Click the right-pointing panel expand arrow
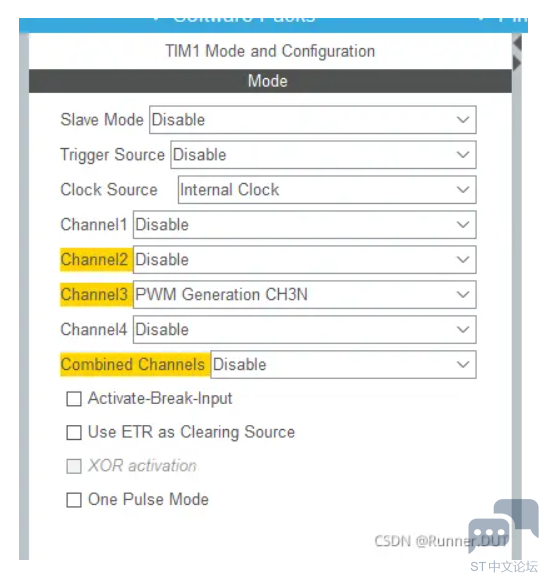 pos(517,63)
